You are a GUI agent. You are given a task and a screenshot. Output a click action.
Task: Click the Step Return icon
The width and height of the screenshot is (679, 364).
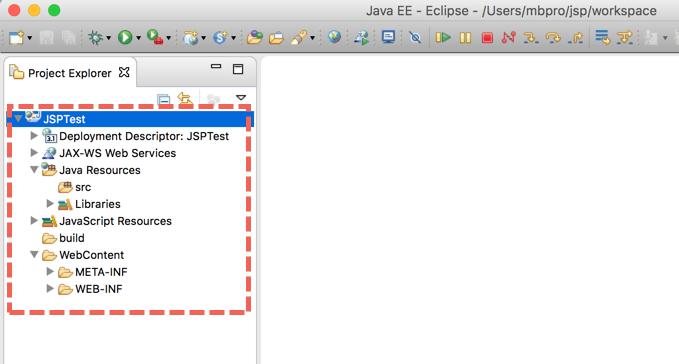point(576,38)
